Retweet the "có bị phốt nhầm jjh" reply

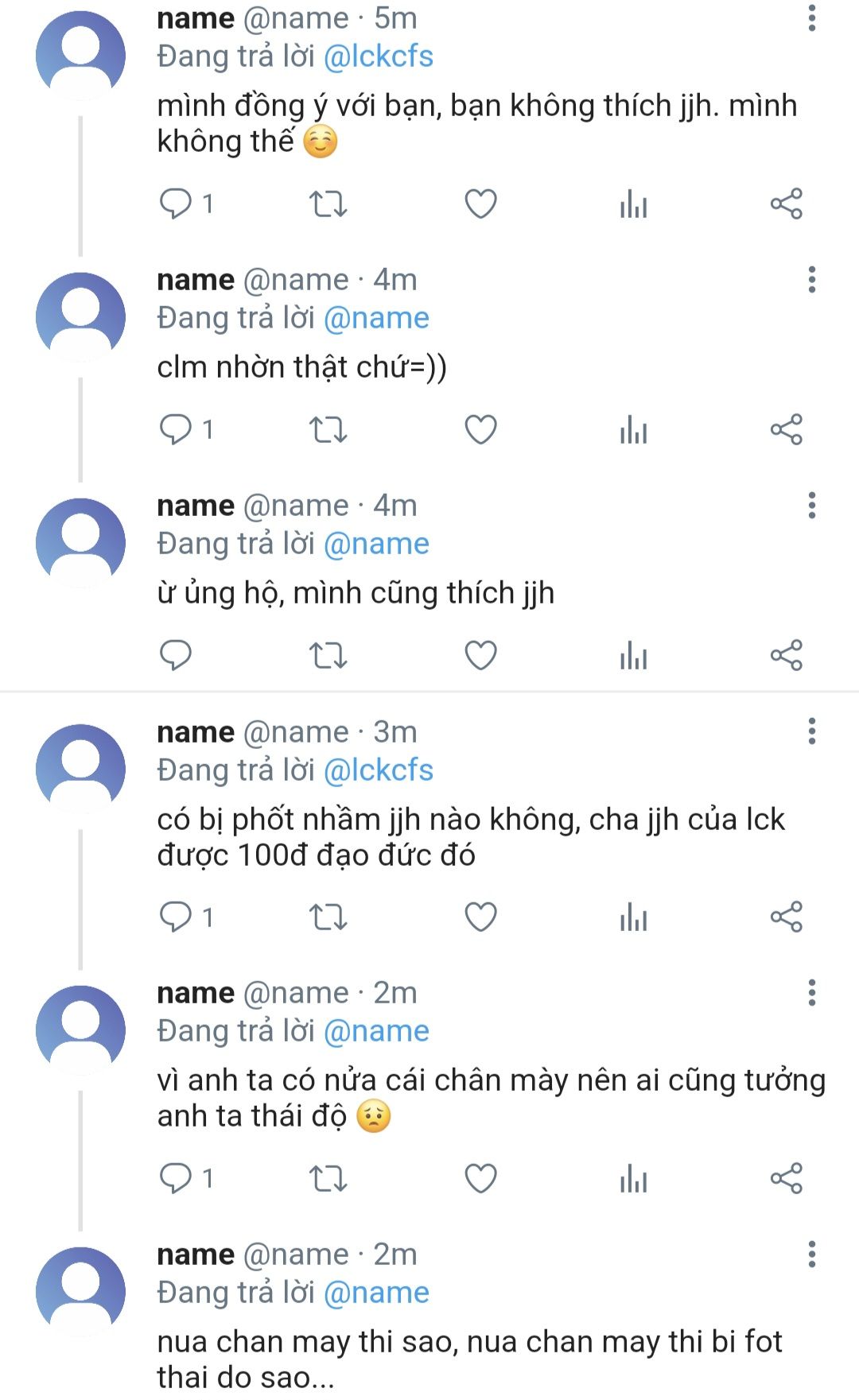click(328, 917)
